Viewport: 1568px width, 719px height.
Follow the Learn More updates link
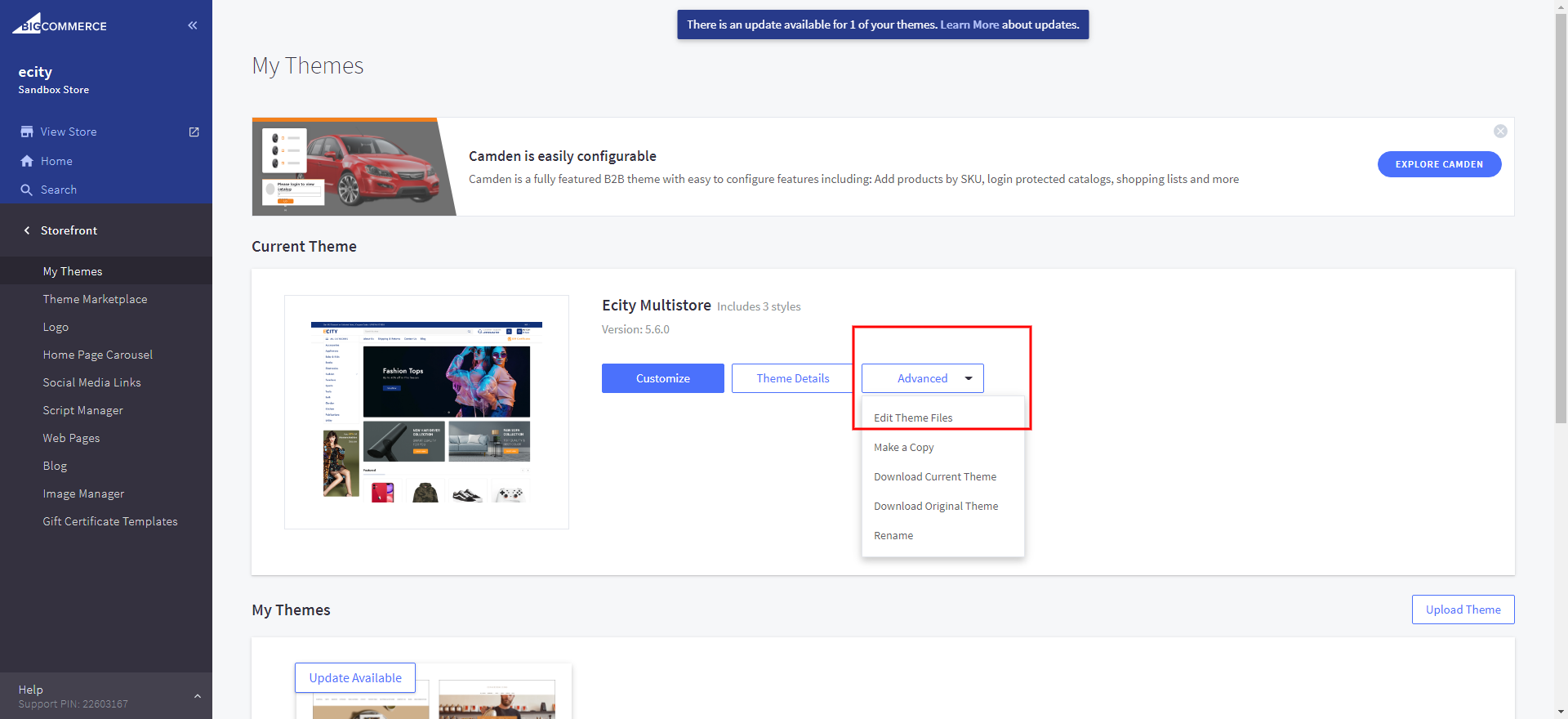click(969, 25)
